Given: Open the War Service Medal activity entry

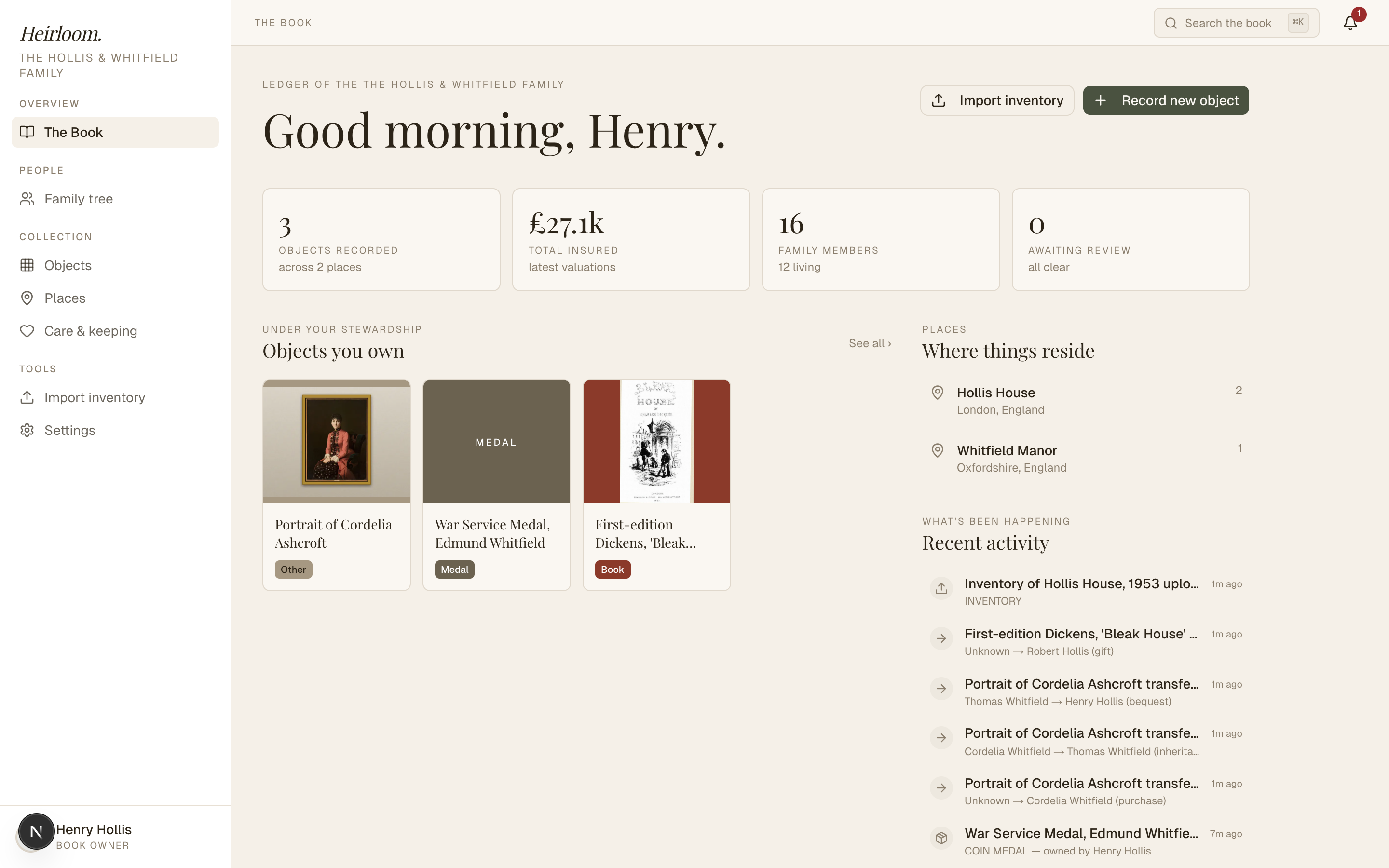Looking at the screenshot, I should click(1086, 841).
